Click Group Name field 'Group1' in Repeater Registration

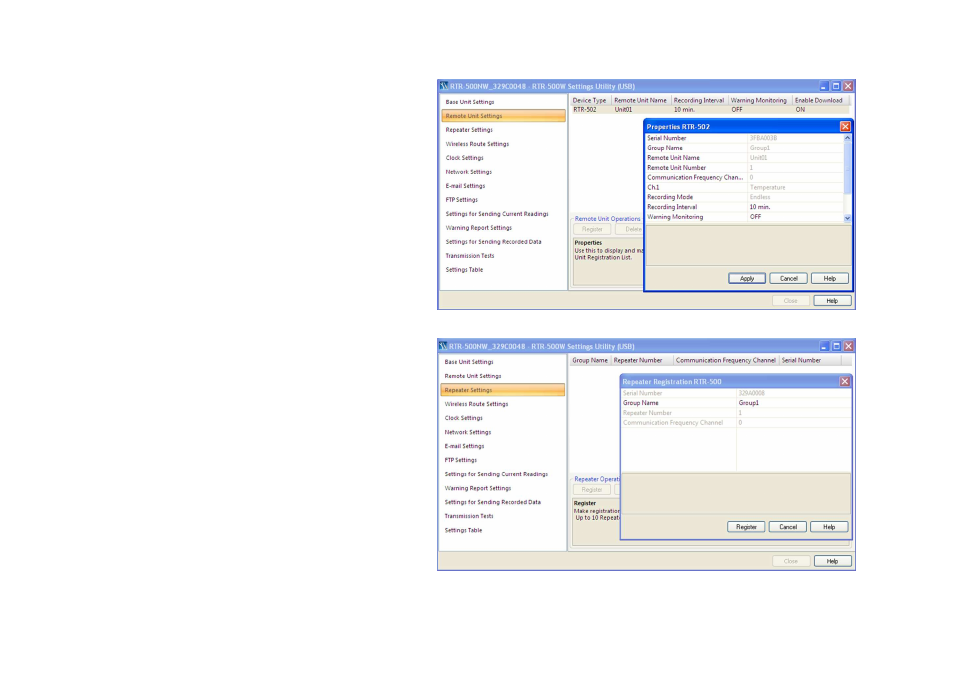click(793, 403)
